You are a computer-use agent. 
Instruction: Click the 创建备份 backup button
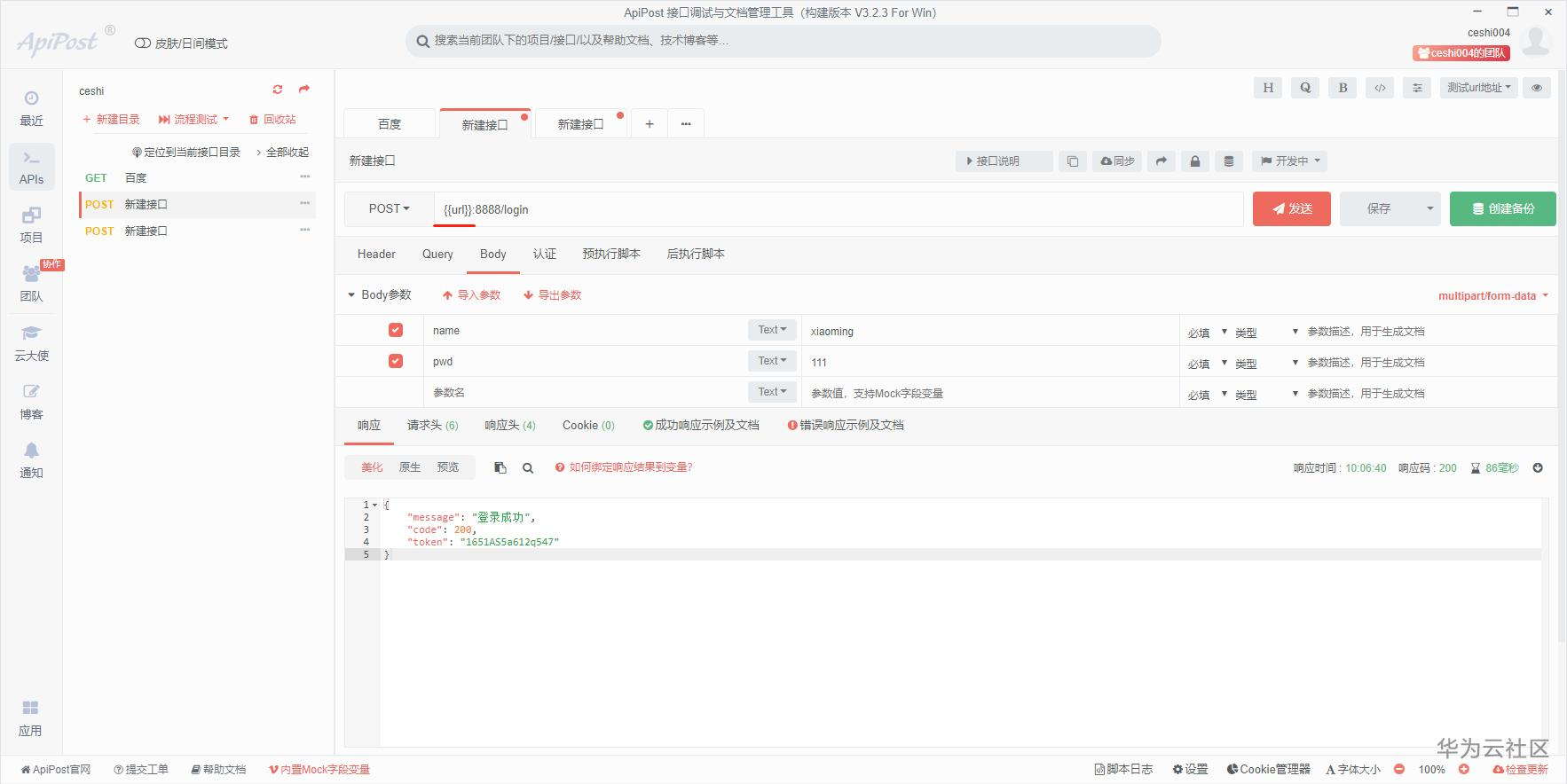[1503, 209]
